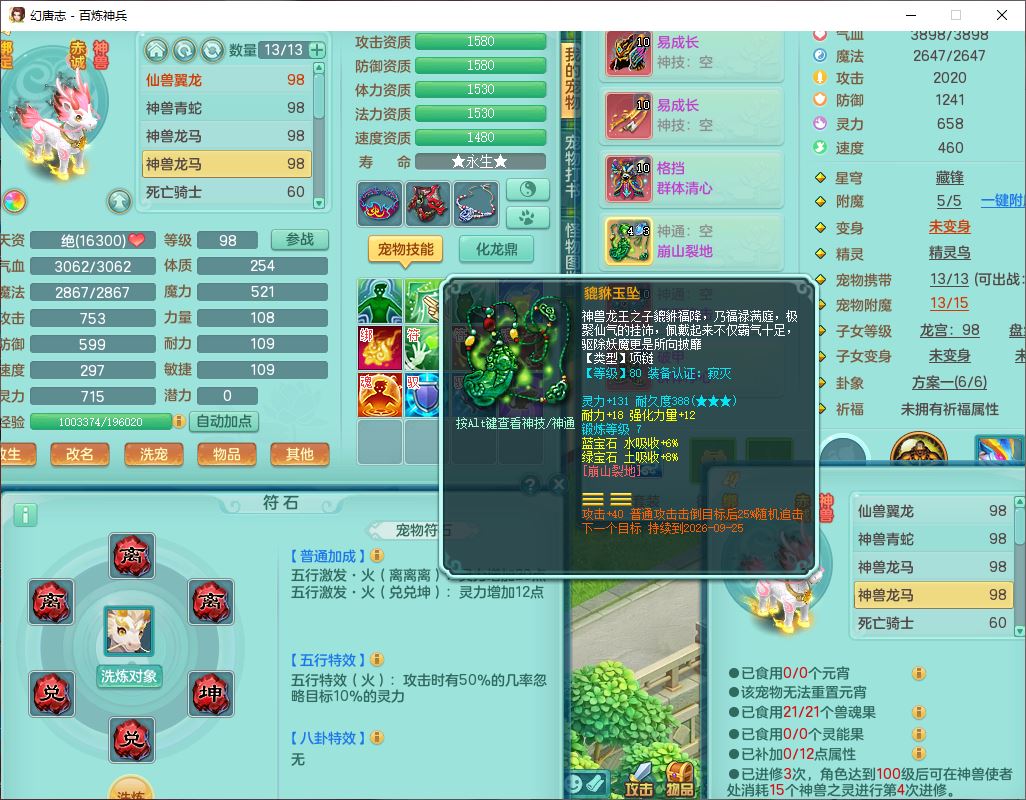Screen dimensions: 1026x800
Task: Click coin icon beside 已食用21/21个兽魂果
Action: (x=919, y=712)
